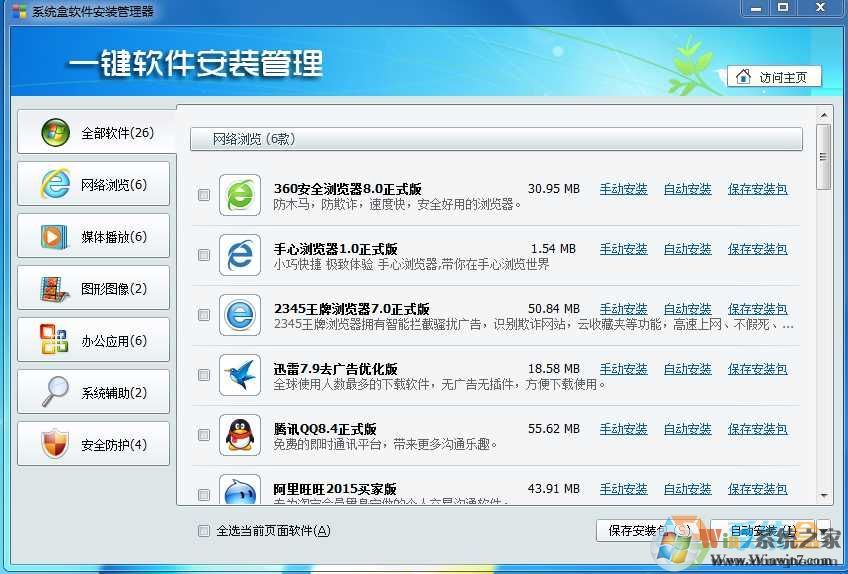The width and height of the screenshot is (848, 574).
Task: Click the 30.95 MB size value
Action: 554,189
